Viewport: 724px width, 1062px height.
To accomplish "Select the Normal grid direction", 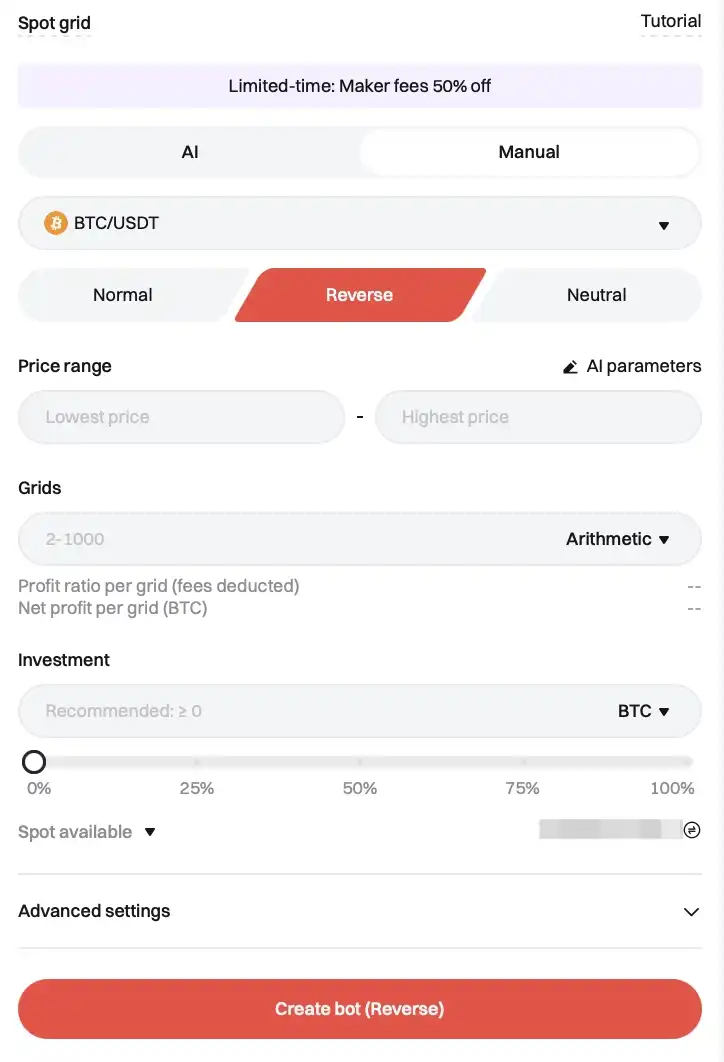I will point(122,295).
